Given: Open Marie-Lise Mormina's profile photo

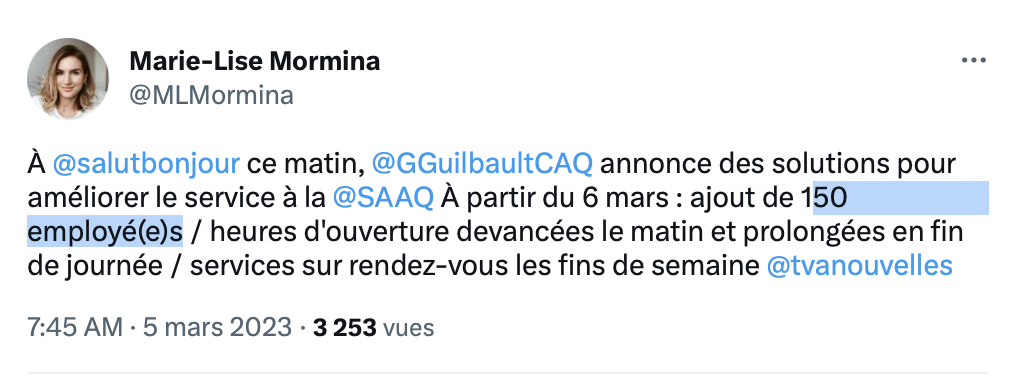Looking at the screenshot, I should (x=67, y=78).
